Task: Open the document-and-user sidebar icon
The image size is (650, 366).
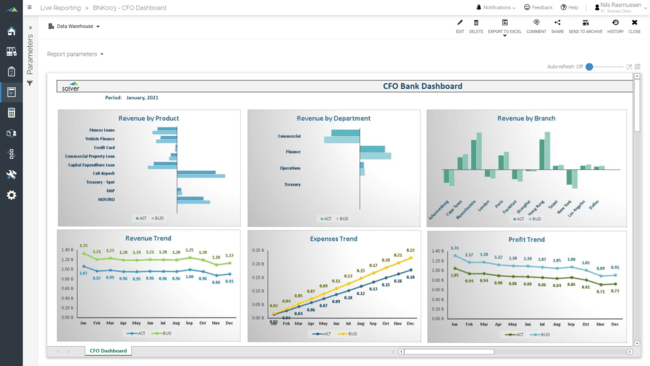Action: click(x=11, y=133)
